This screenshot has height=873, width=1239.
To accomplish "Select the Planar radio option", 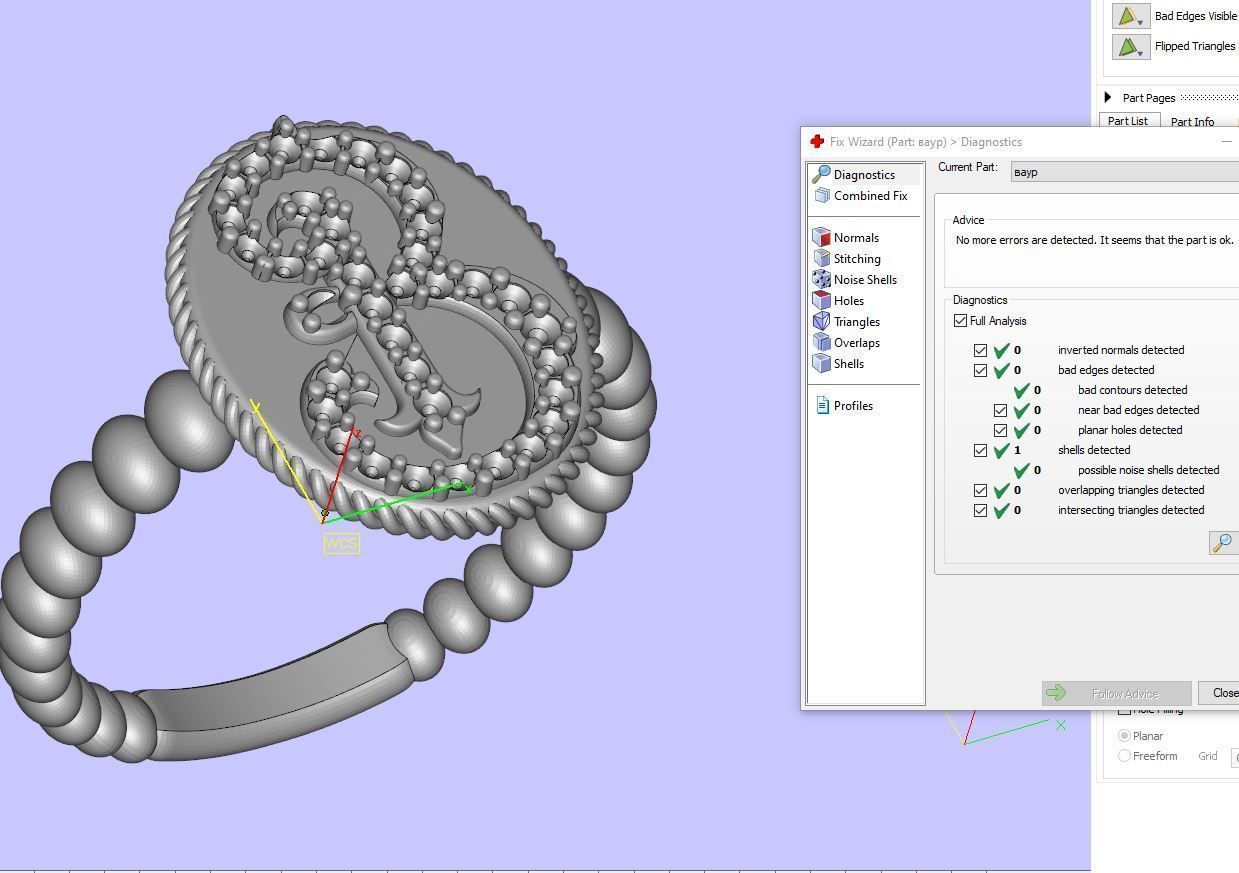I will click(1124, 736).
